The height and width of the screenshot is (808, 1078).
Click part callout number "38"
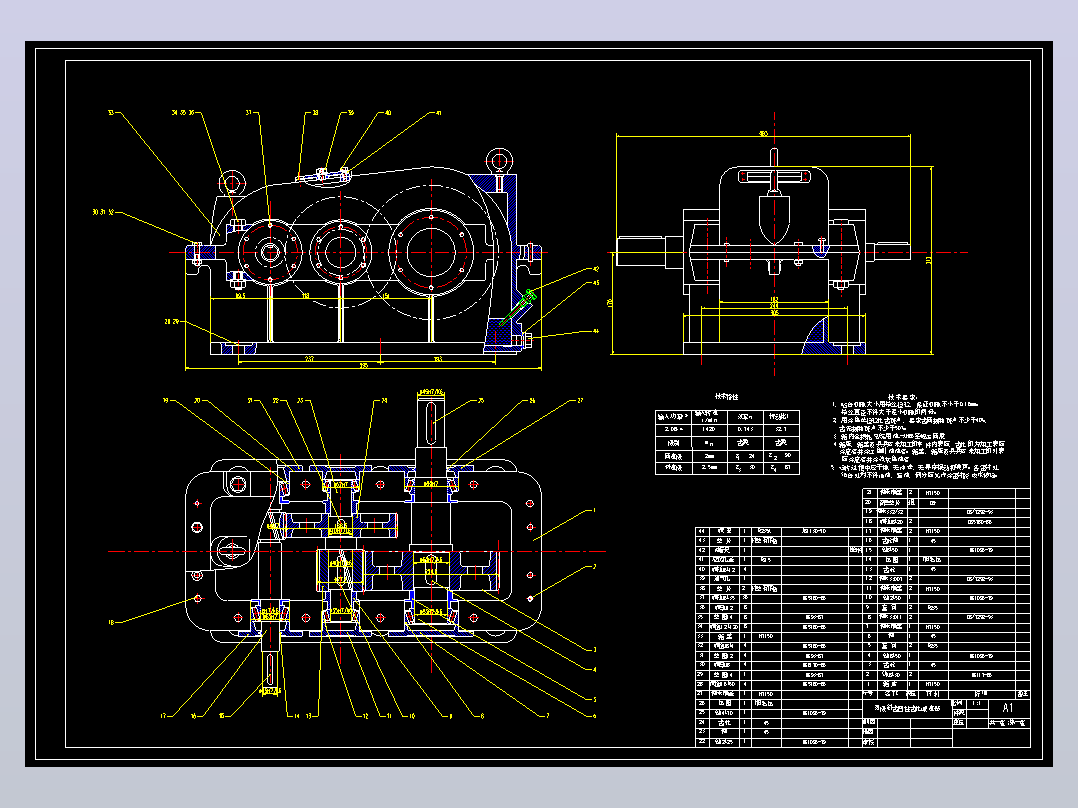point(316,113)
